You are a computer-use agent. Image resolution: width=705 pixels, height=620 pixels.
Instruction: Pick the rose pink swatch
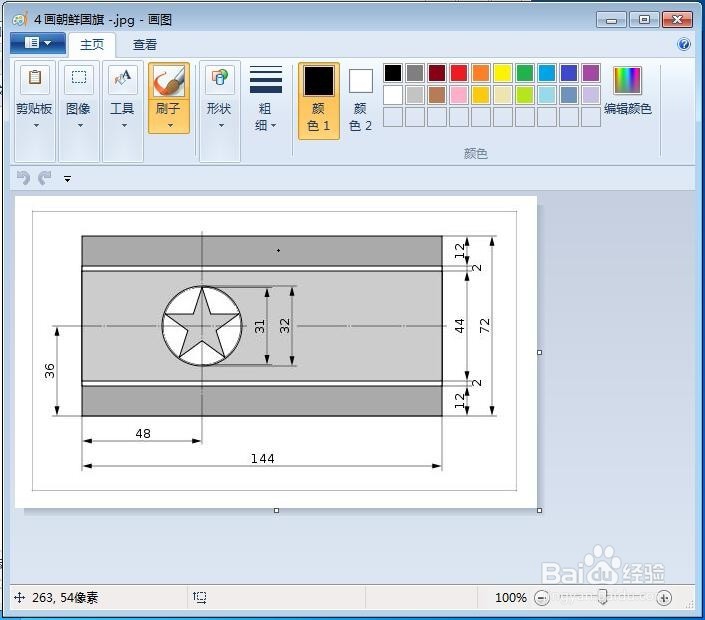tap(459, 95)
